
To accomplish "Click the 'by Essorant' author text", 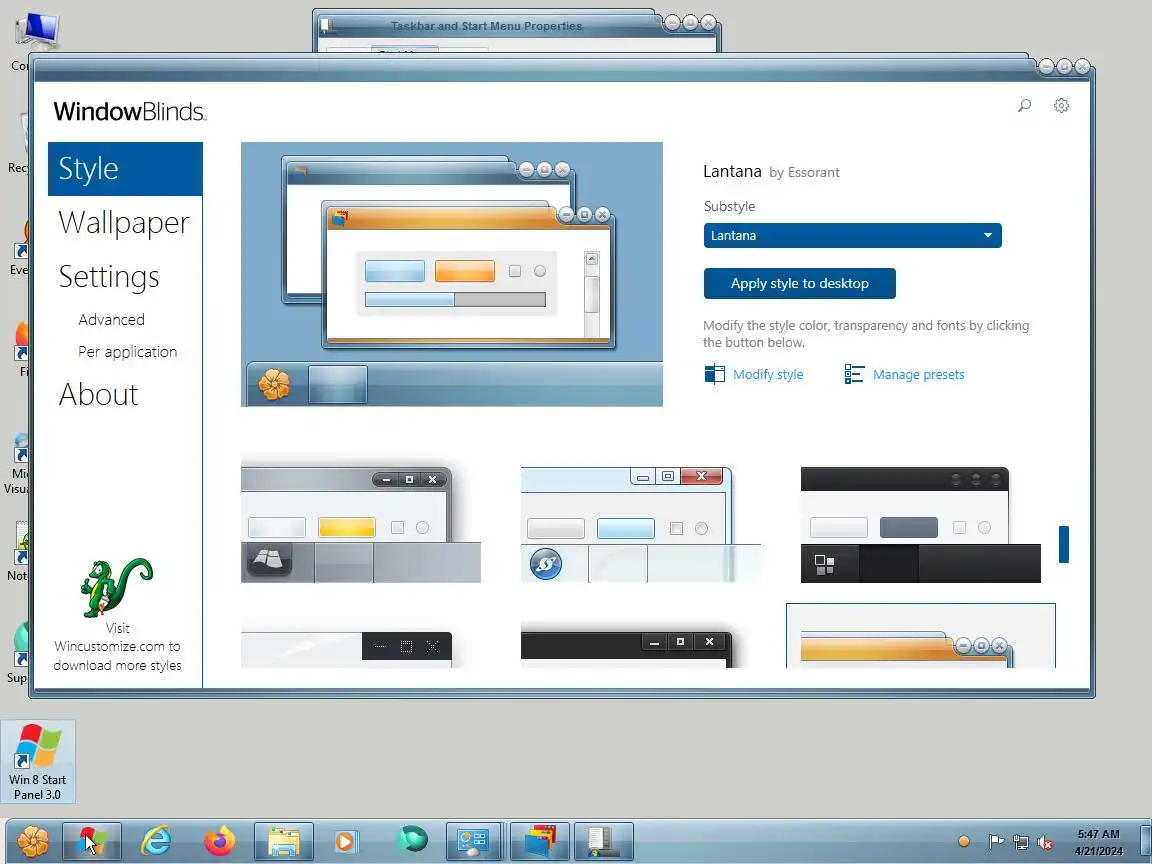I will point(804,173).
